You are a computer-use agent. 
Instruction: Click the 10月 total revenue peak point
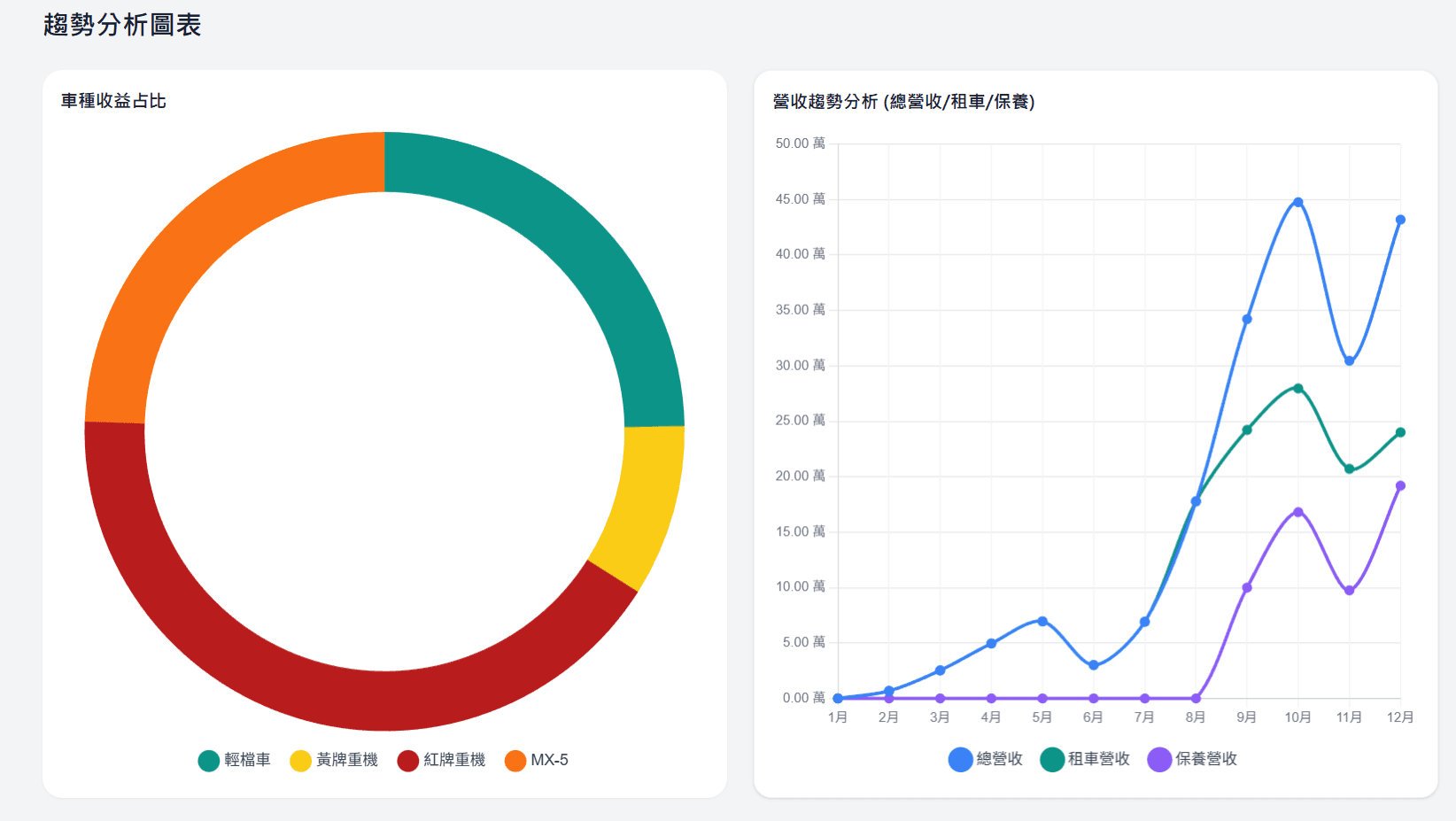pyautogui.click(x=1298, y=202)
